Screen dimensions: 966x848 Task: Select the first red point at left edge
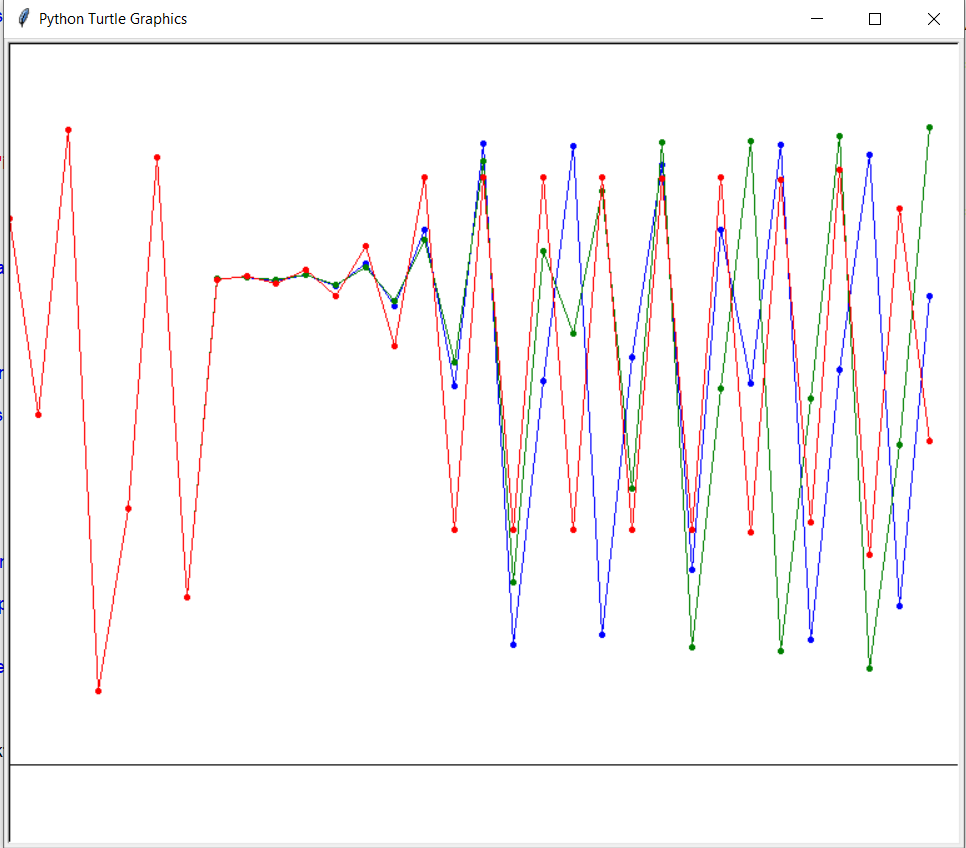point(10,218)
